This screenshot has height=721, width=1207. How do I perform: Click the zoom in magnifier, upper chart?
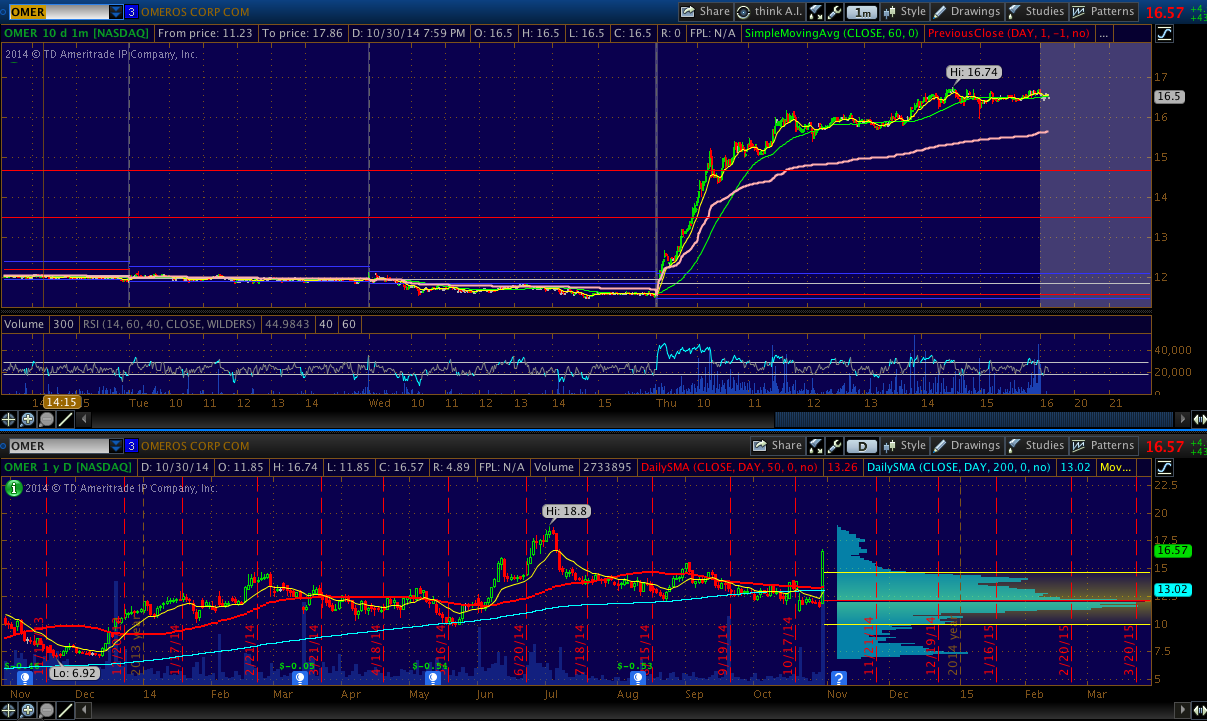point(28,420)
